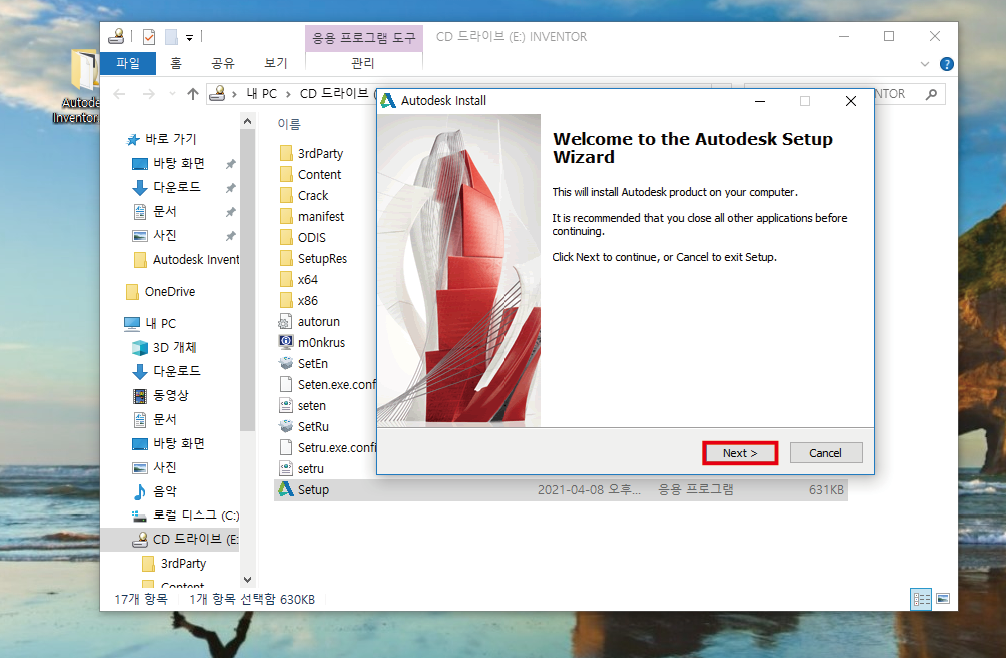Go up one folder level
The width and height of the screenshot is (1006, 658).
pos(192,94)
